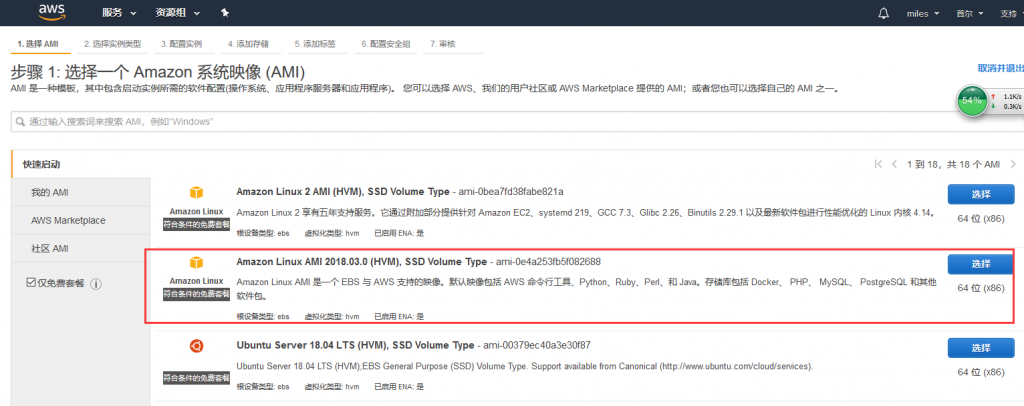Open the pin shortcuts icon

point(225,13)
